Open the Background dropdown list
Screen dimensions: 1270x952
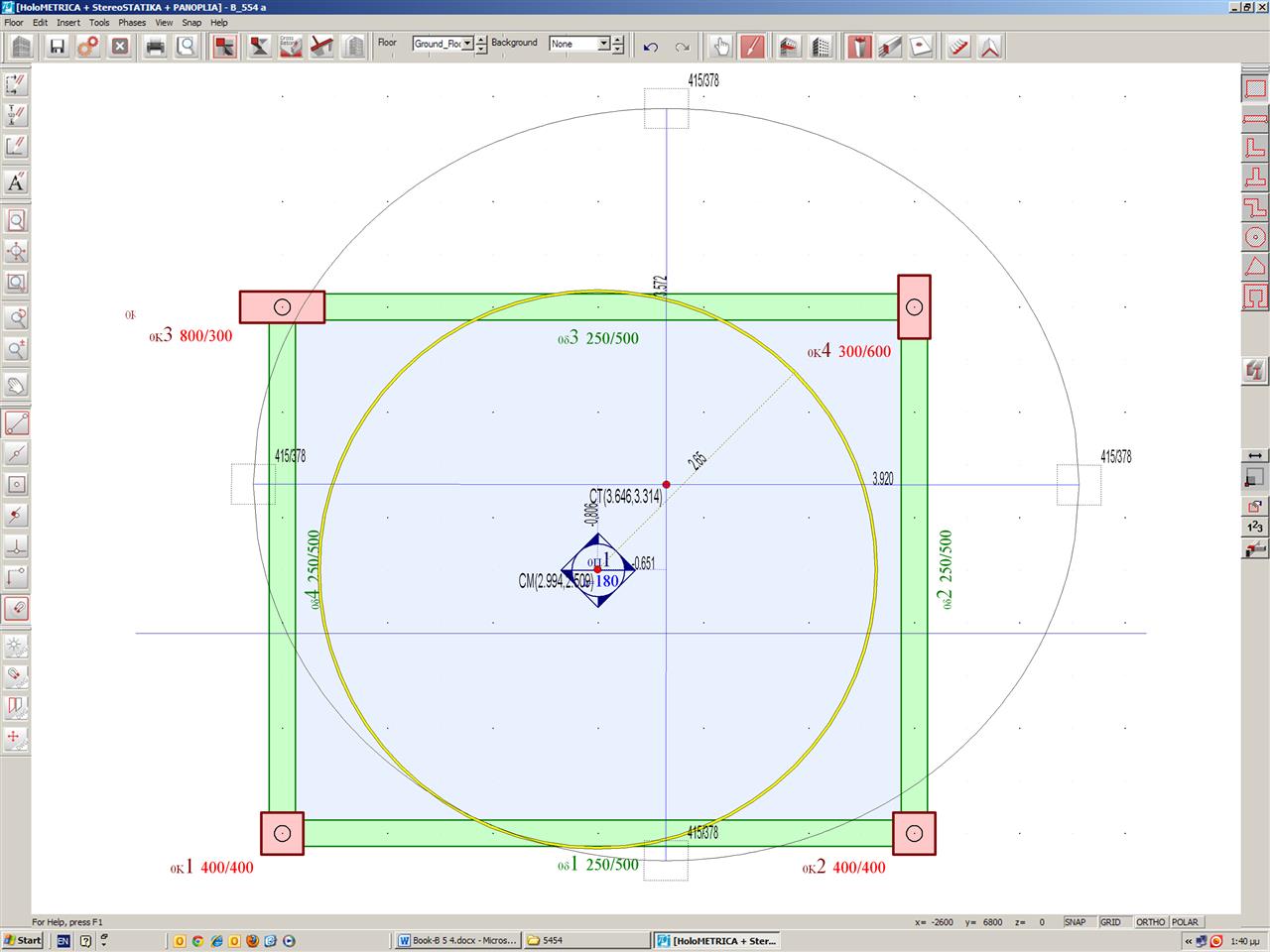603,44
